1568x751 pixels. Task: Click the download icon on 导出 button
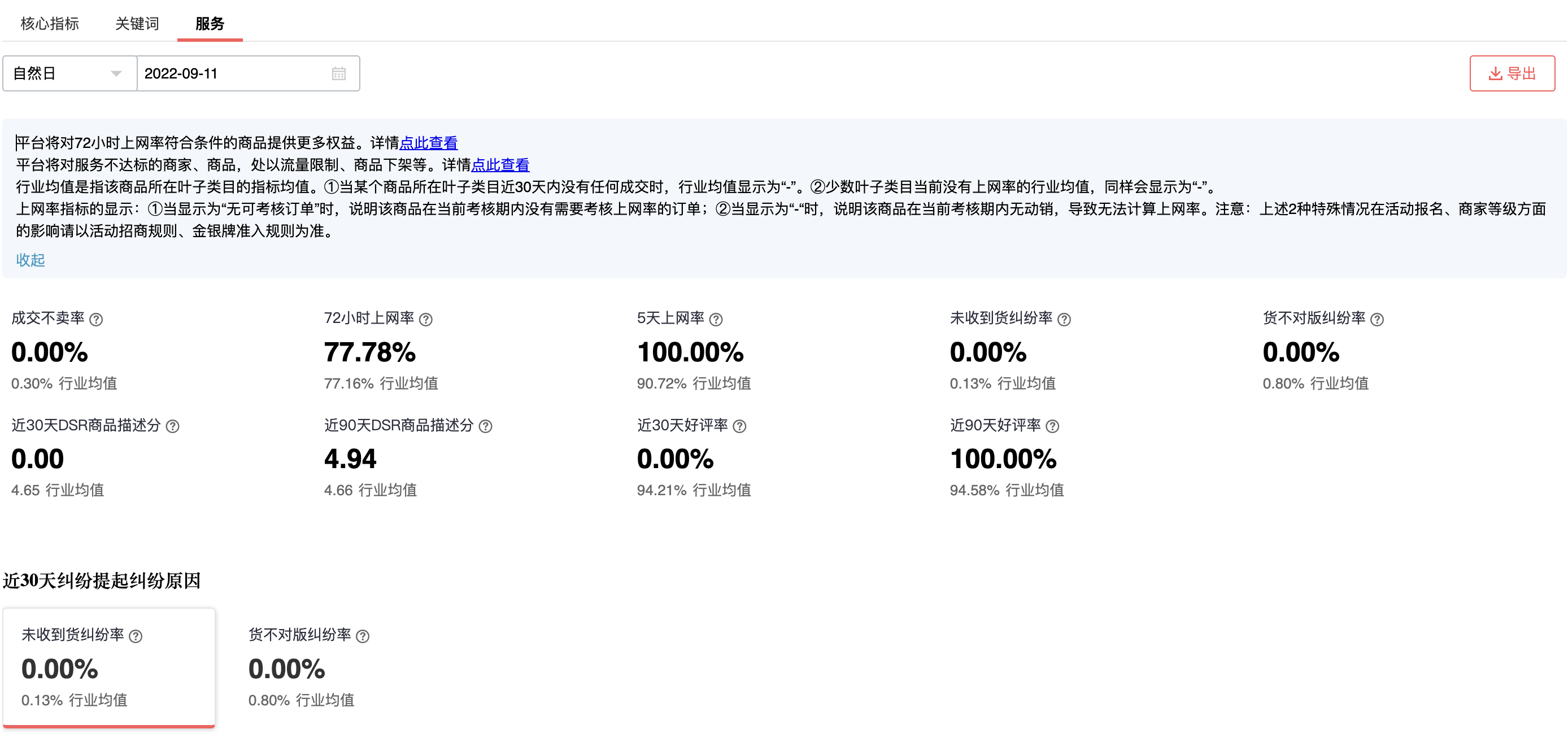tap(1495, 73)
